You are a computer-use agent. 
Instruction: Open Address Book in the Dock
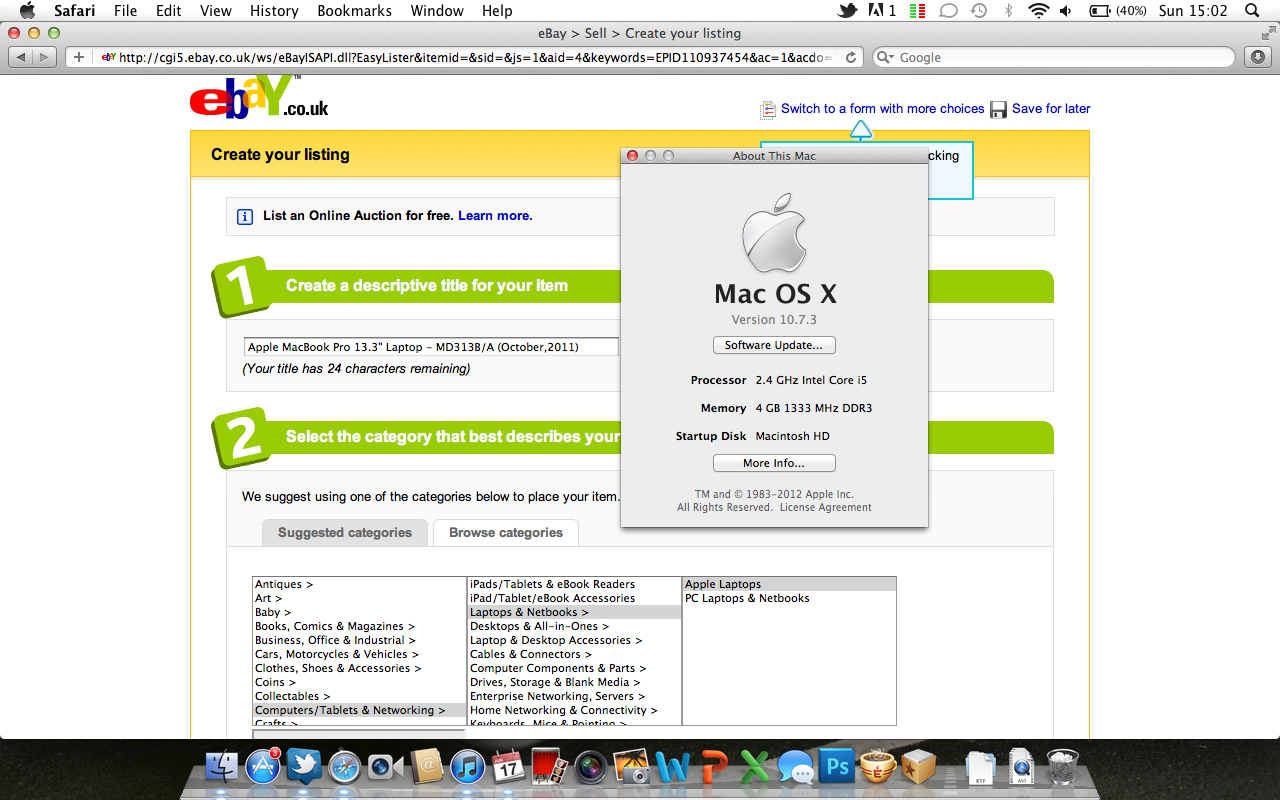(426, 767)
